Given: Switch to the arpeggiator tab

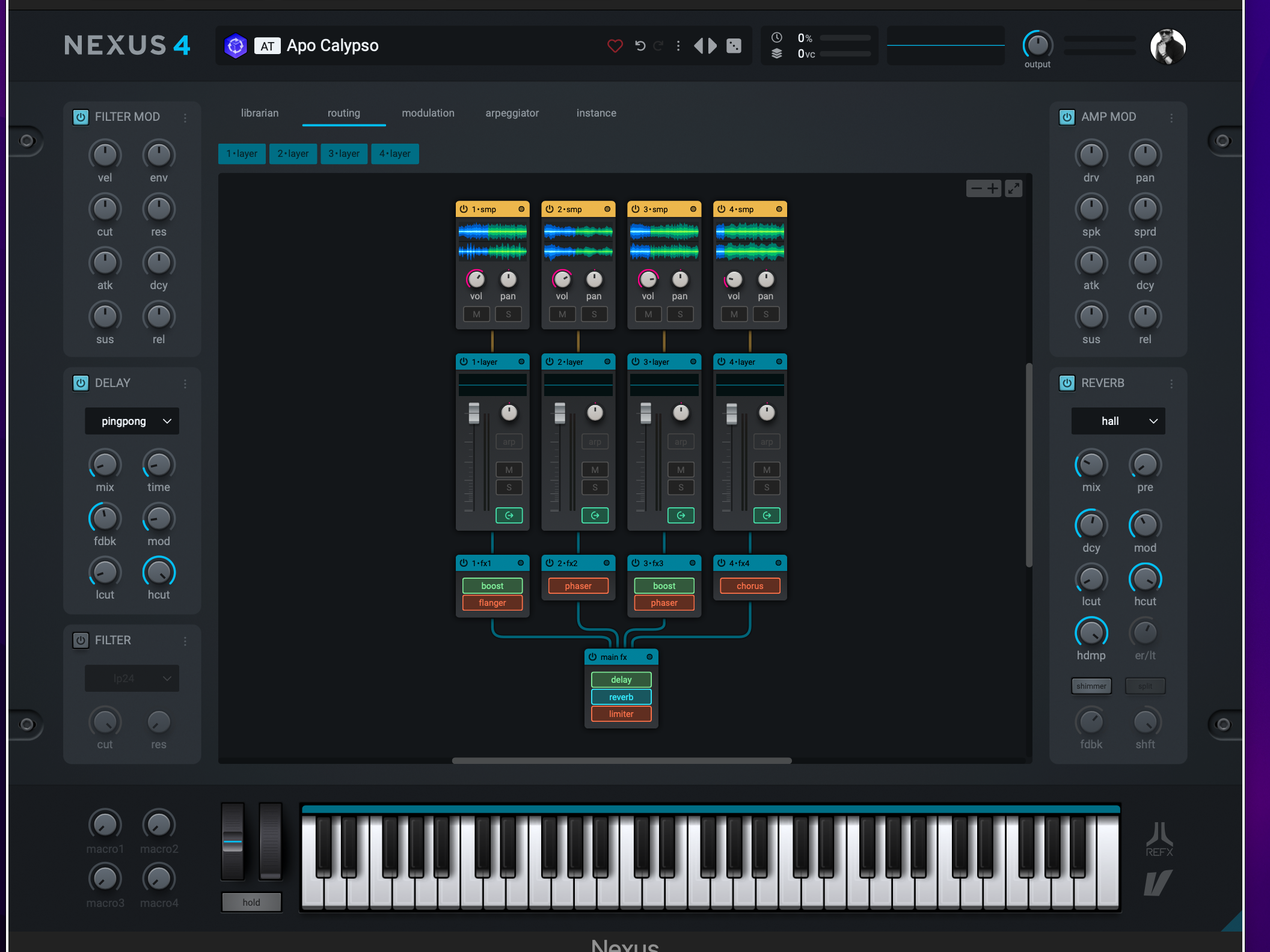Looking at the screenshot, I should (x=512, y=113).
